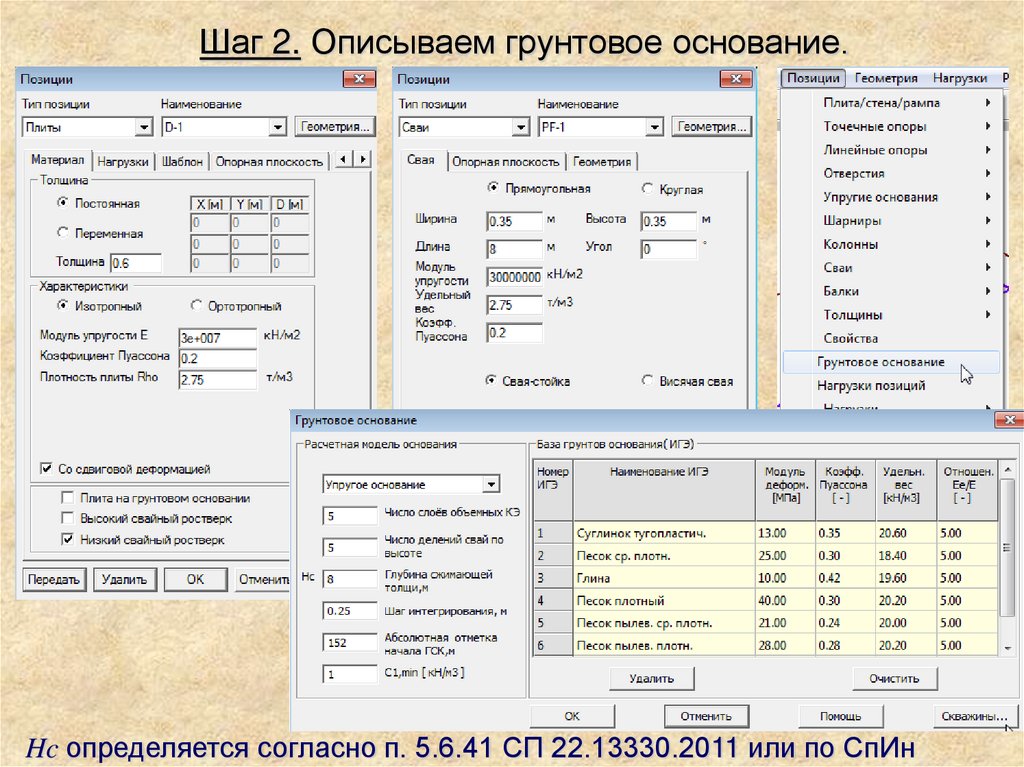Click Передать button
Screen dimensions: 1024x767
coord(54,579)
